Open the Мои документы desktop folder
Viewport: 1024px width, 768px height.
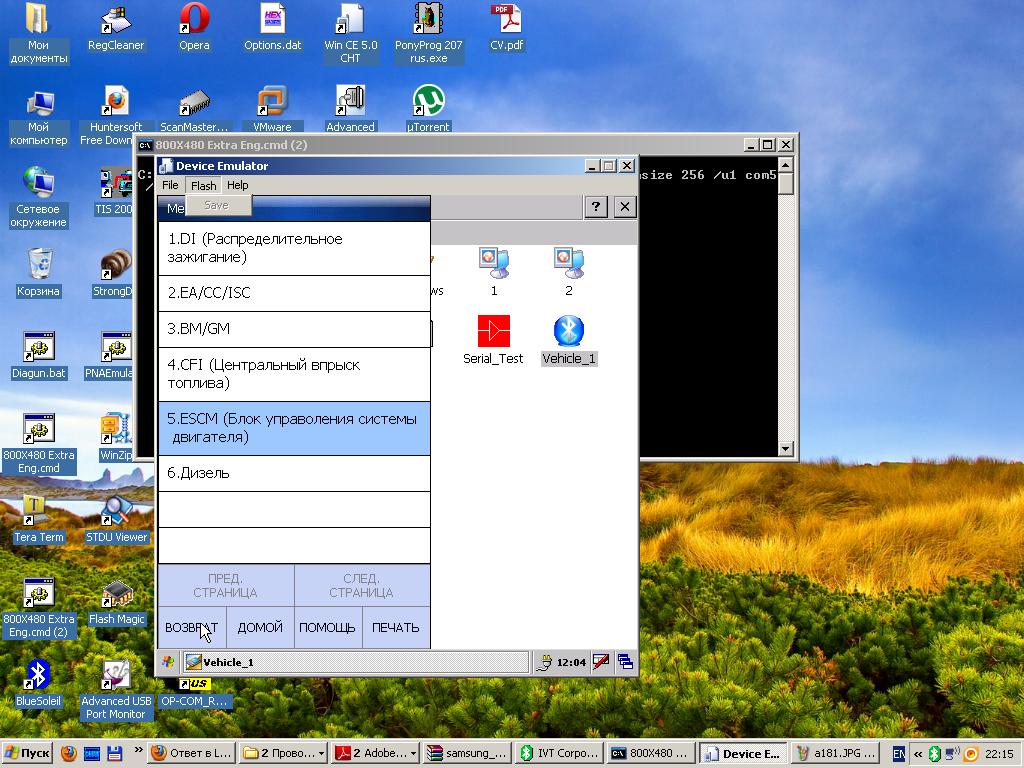[38, 33]
